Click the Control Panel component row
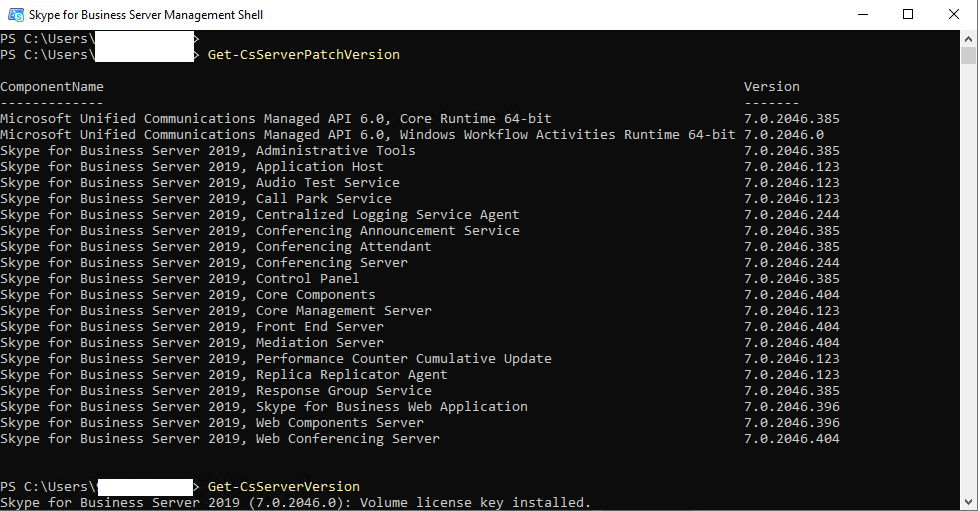The image size is (980, 511). pos(420,279)
